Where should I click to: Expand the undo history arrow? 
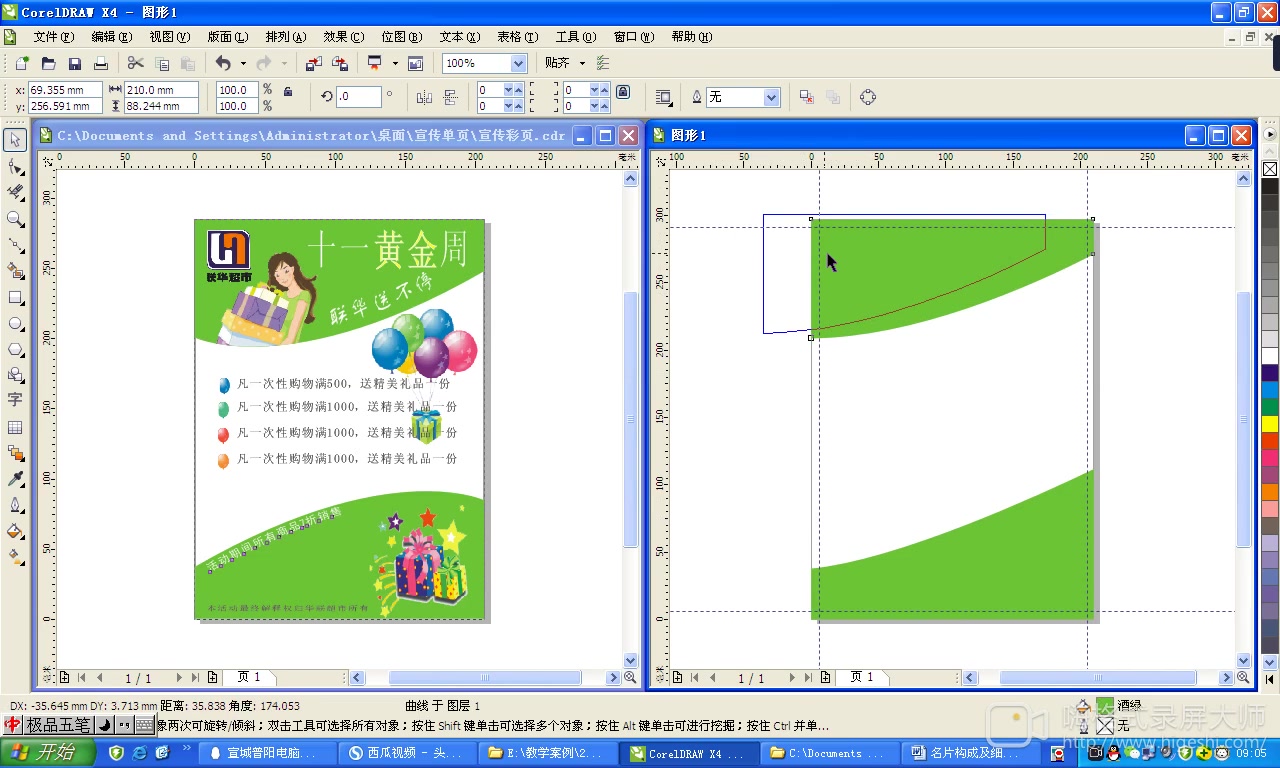pos(242,63)
